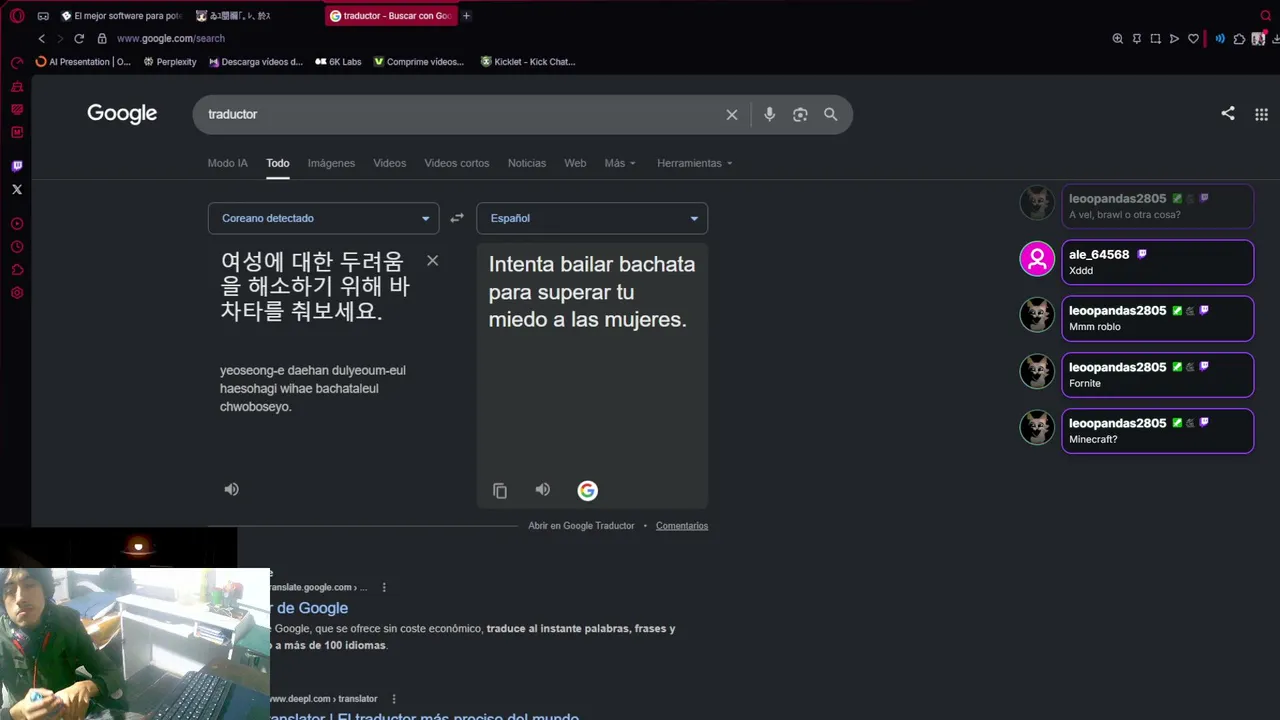Copy the Spanish translation
The image size is (1280, 720).
point(500,490)
